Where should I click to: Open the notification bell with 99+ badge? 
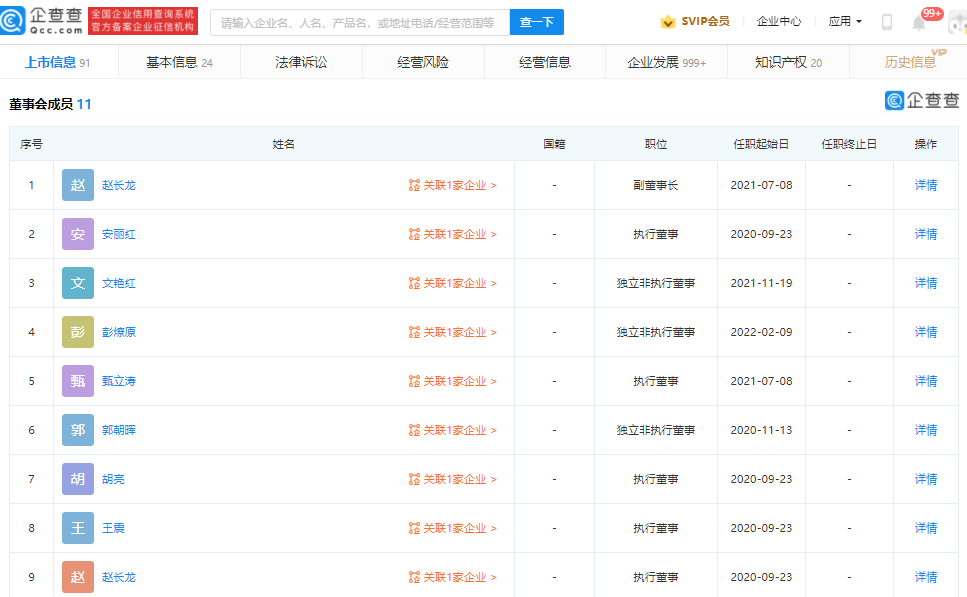pyautogui.click(x=919, y=22)
